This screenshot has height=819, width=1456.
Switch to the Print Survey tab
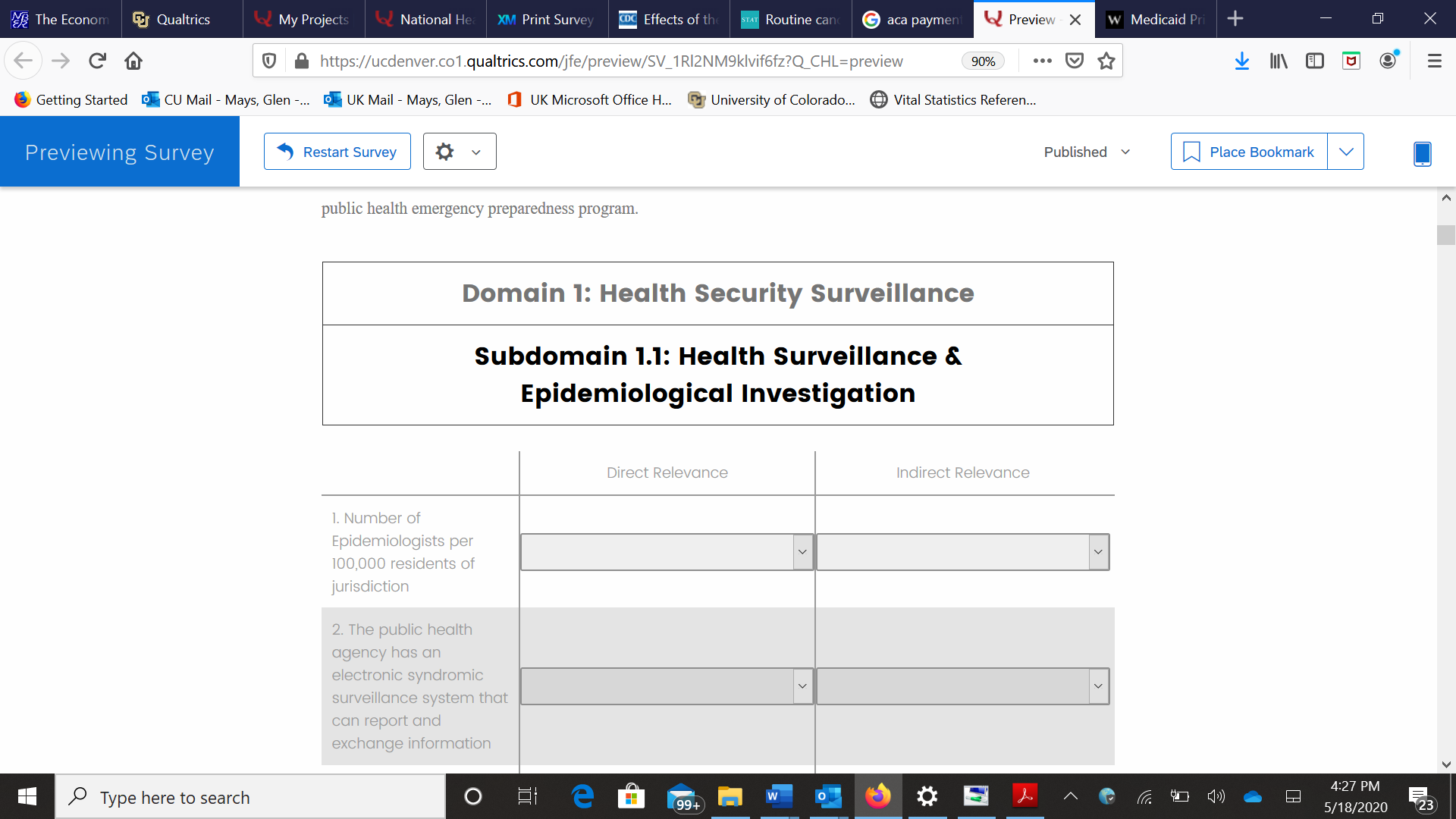[x=546, y=19]
